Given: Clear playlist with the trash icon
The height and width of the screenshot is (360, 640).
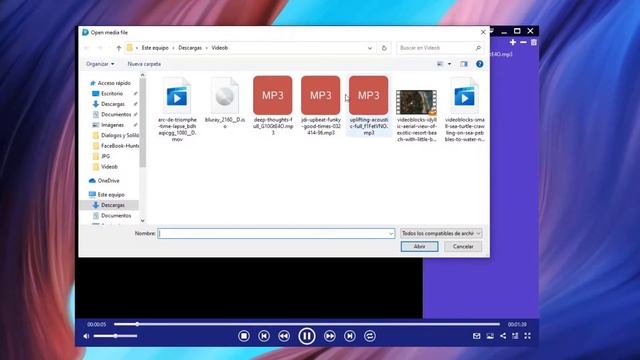Looking at the screenshot, I should (533, 42).
